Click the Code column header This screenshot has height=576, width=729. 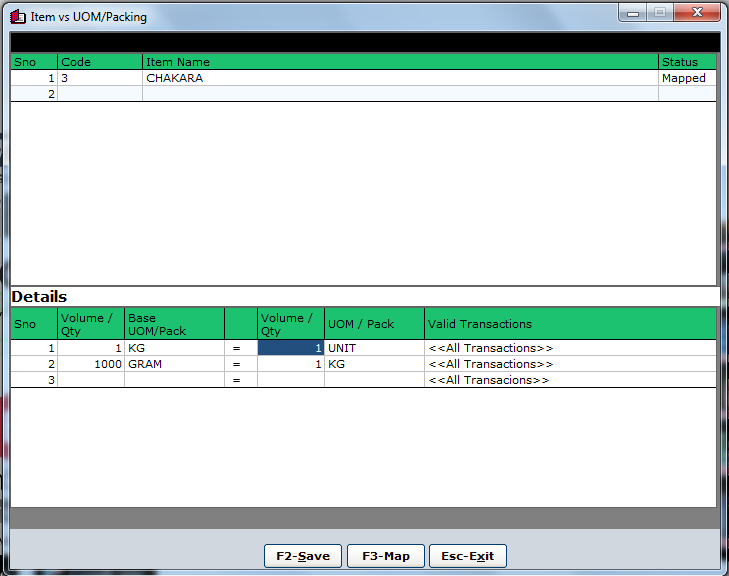[99, 62]
